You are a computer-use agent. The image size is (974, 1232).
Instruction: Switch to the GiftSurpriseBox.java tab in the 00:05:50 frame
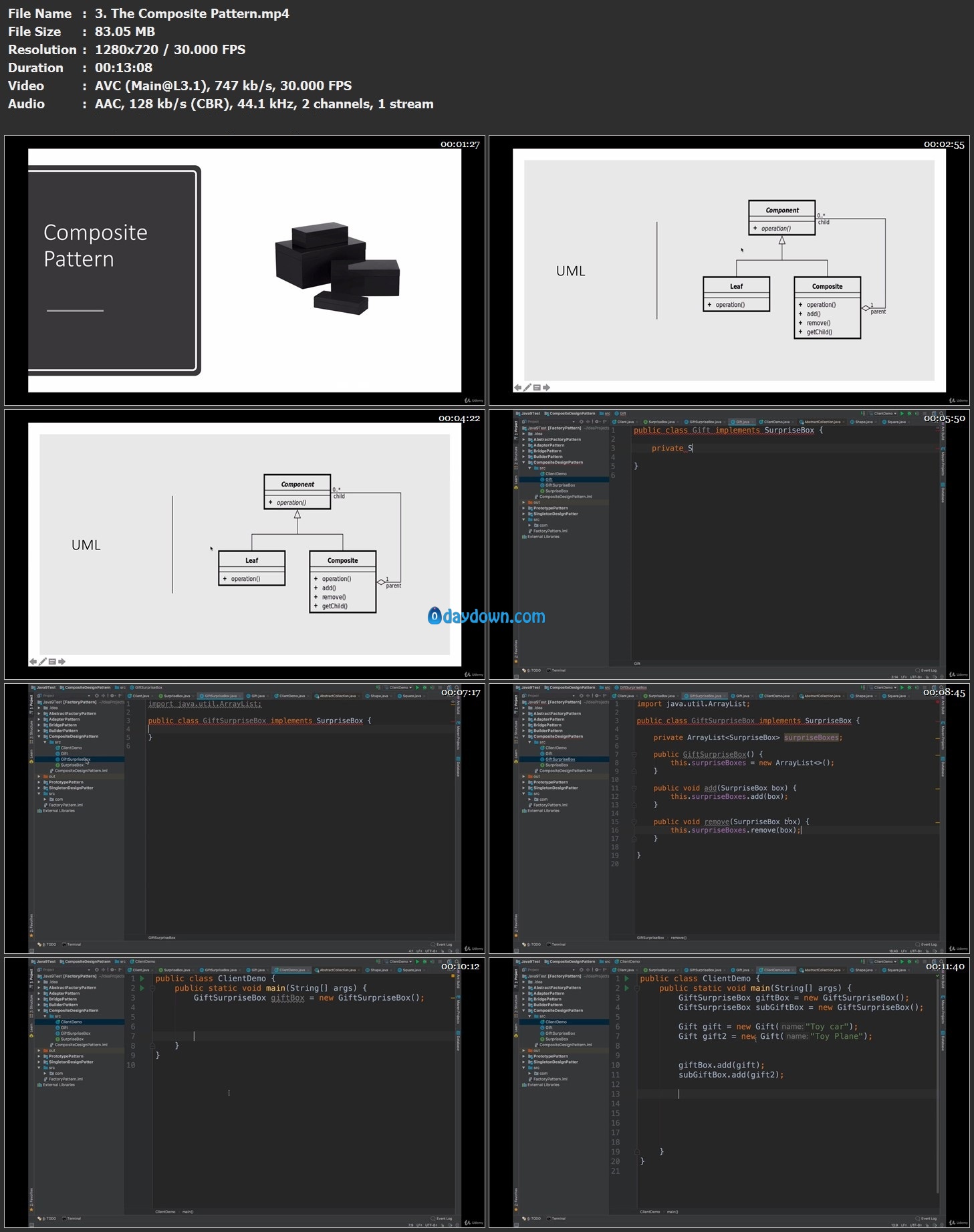[x=705, y=422]
